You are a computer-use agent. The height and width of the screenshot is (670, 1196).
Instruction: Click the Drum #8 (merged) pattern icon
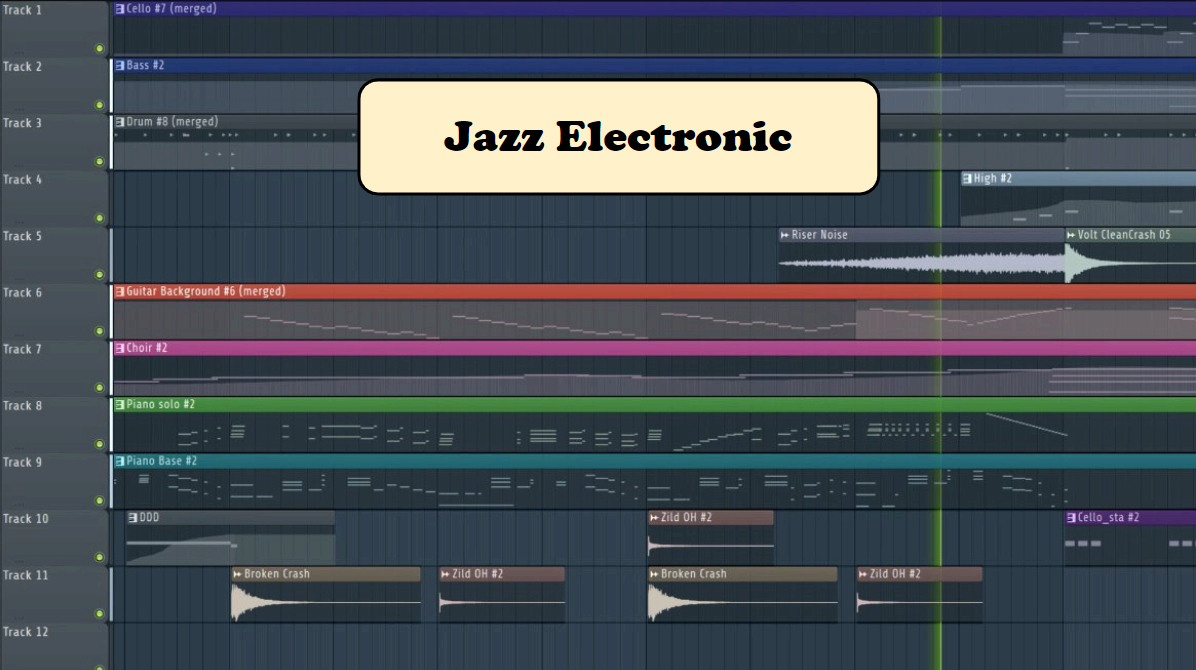point(120,122)
